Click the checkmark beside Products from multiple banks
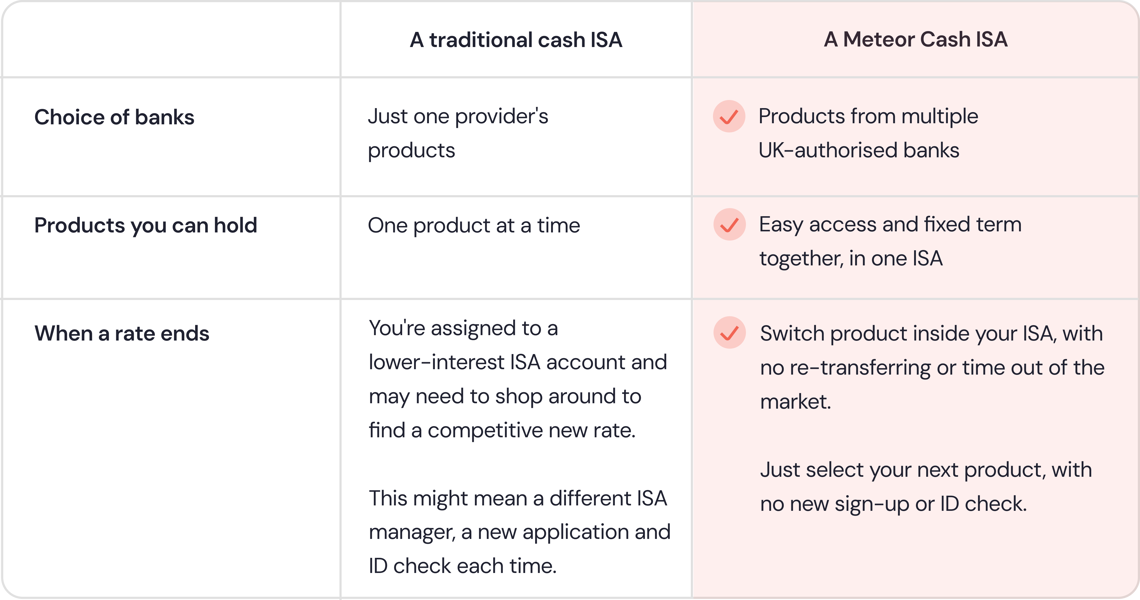The image size is (1140, 600). tap(728, 116)
